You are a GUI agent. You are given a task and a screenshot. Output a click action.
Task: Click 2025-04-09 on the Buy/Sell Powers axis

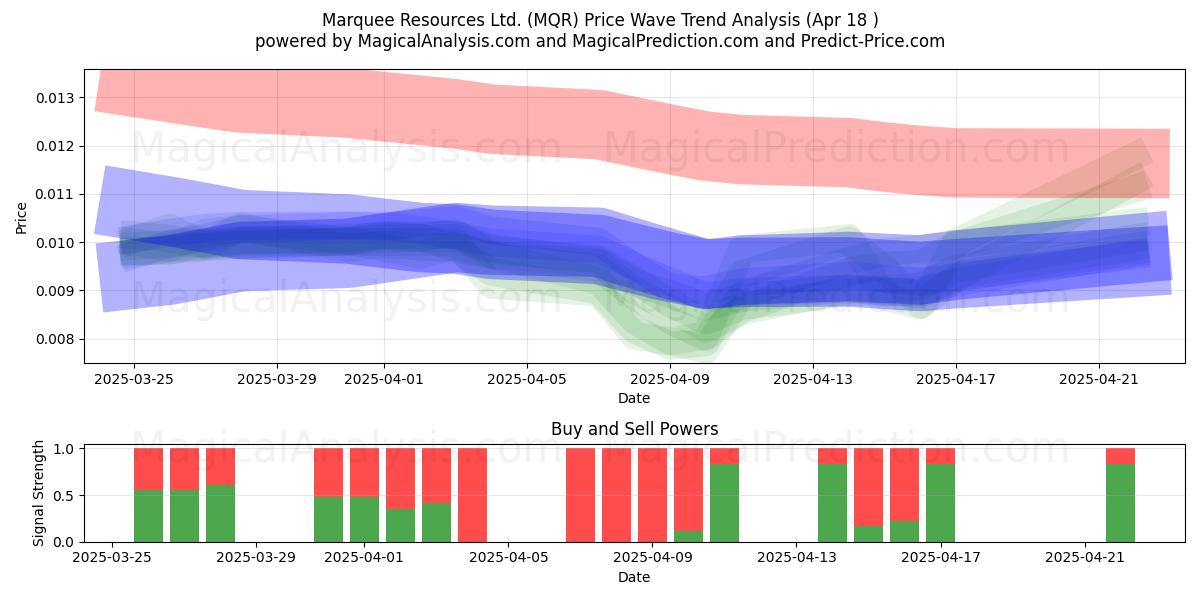coord(653,558)
